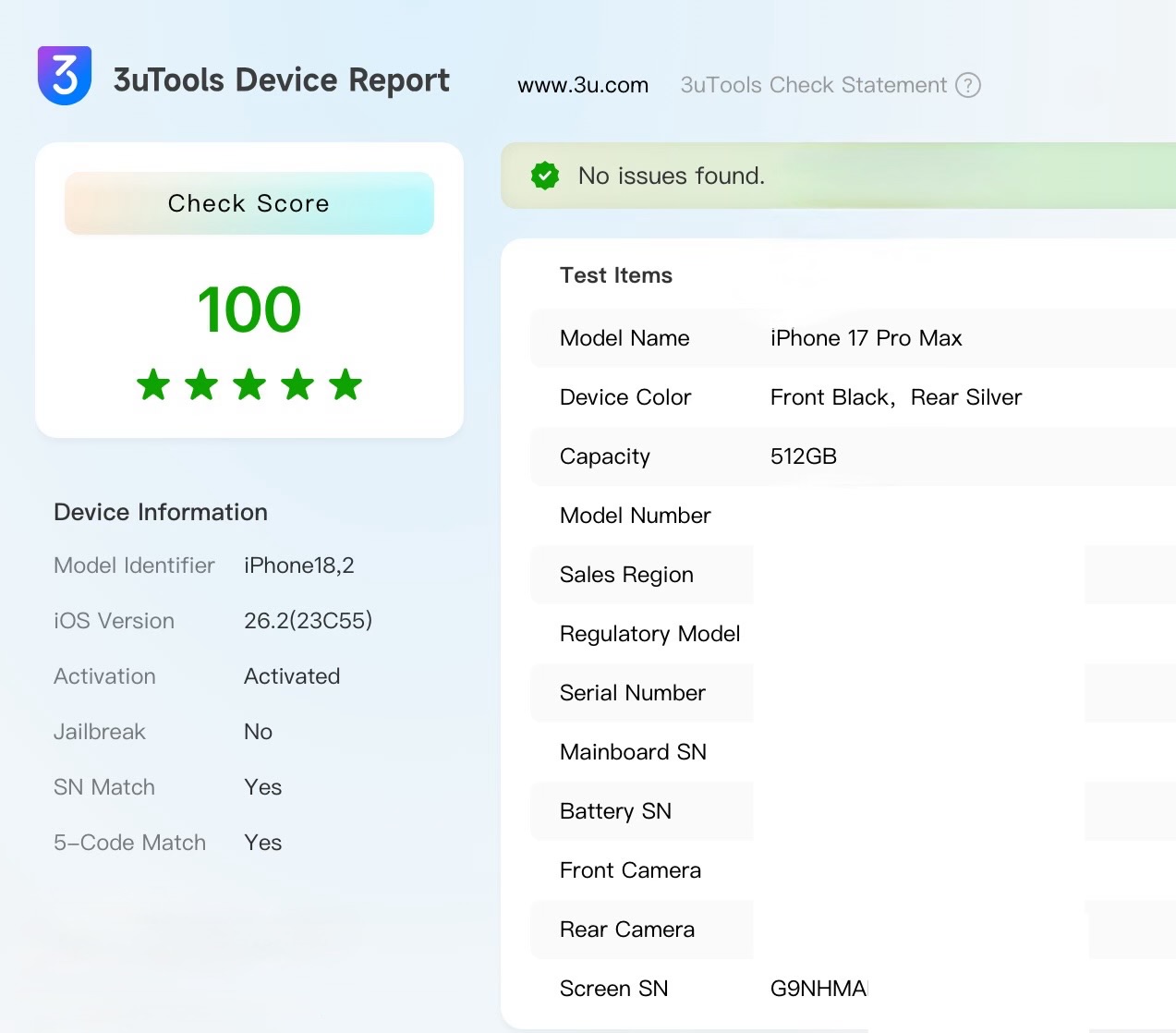Select the Mainboard SN row label

tap(633, 752)
